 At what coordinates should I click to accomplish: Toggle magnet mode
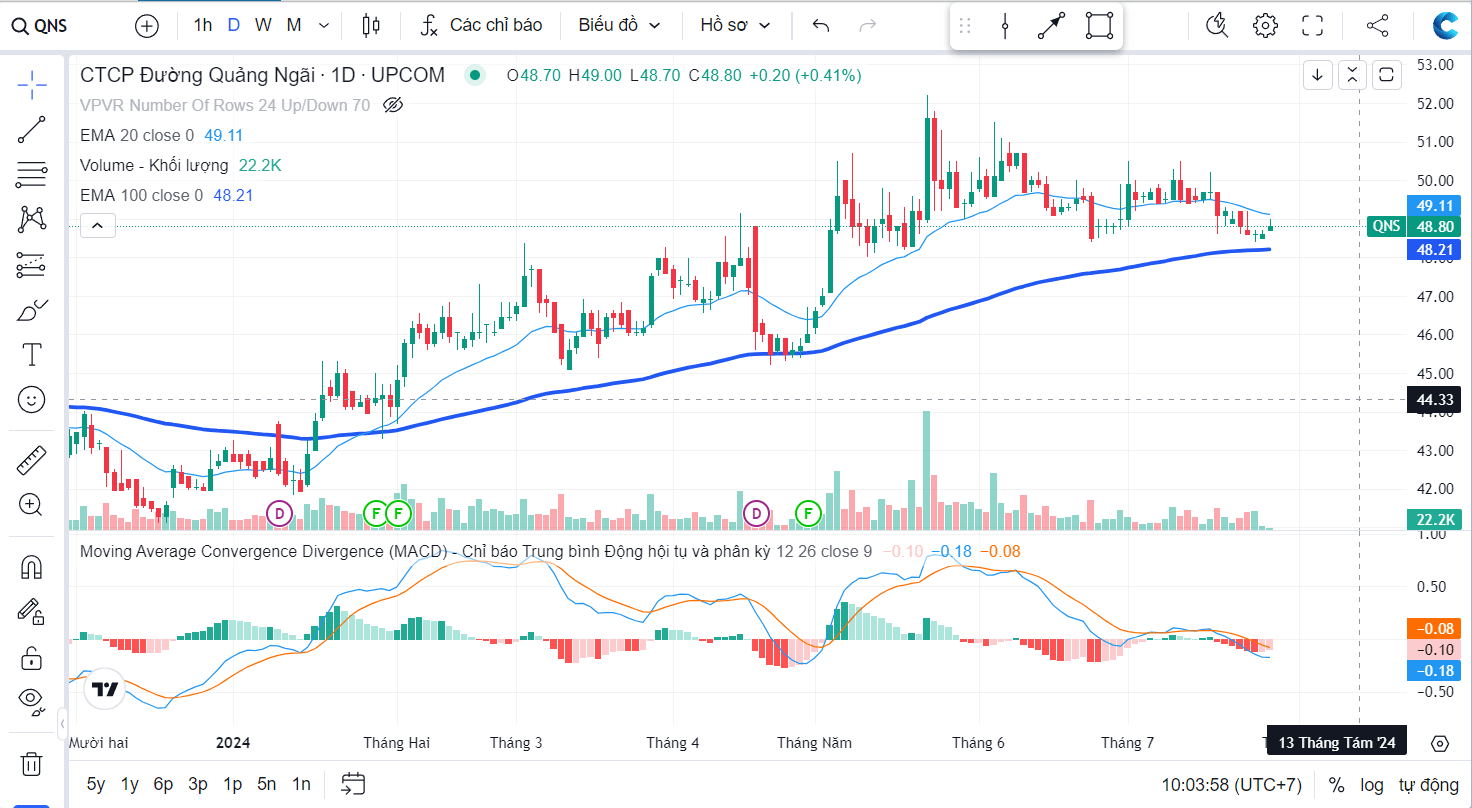(x=32, y=567)
